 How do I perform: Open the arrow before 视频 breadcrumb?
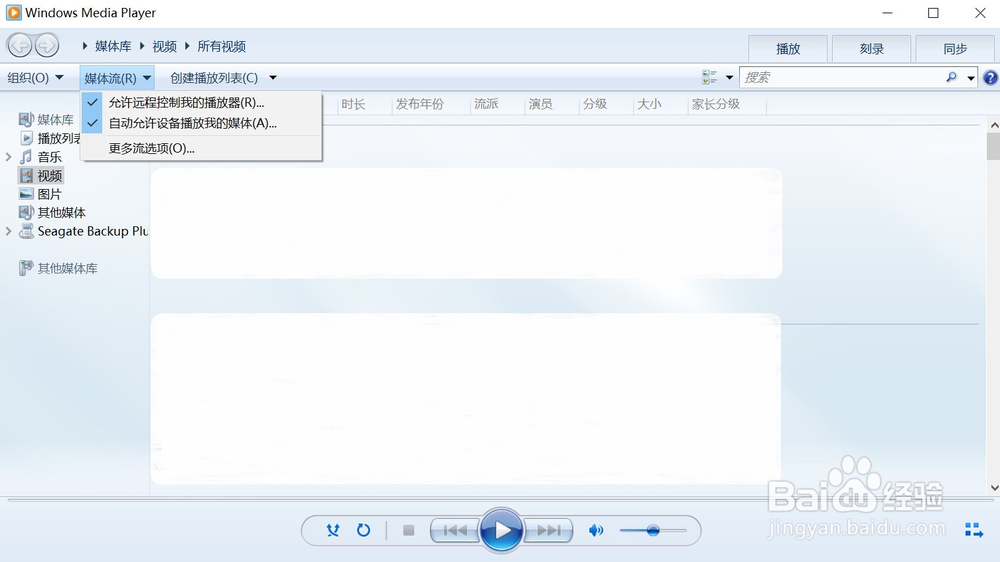[142, 46]
